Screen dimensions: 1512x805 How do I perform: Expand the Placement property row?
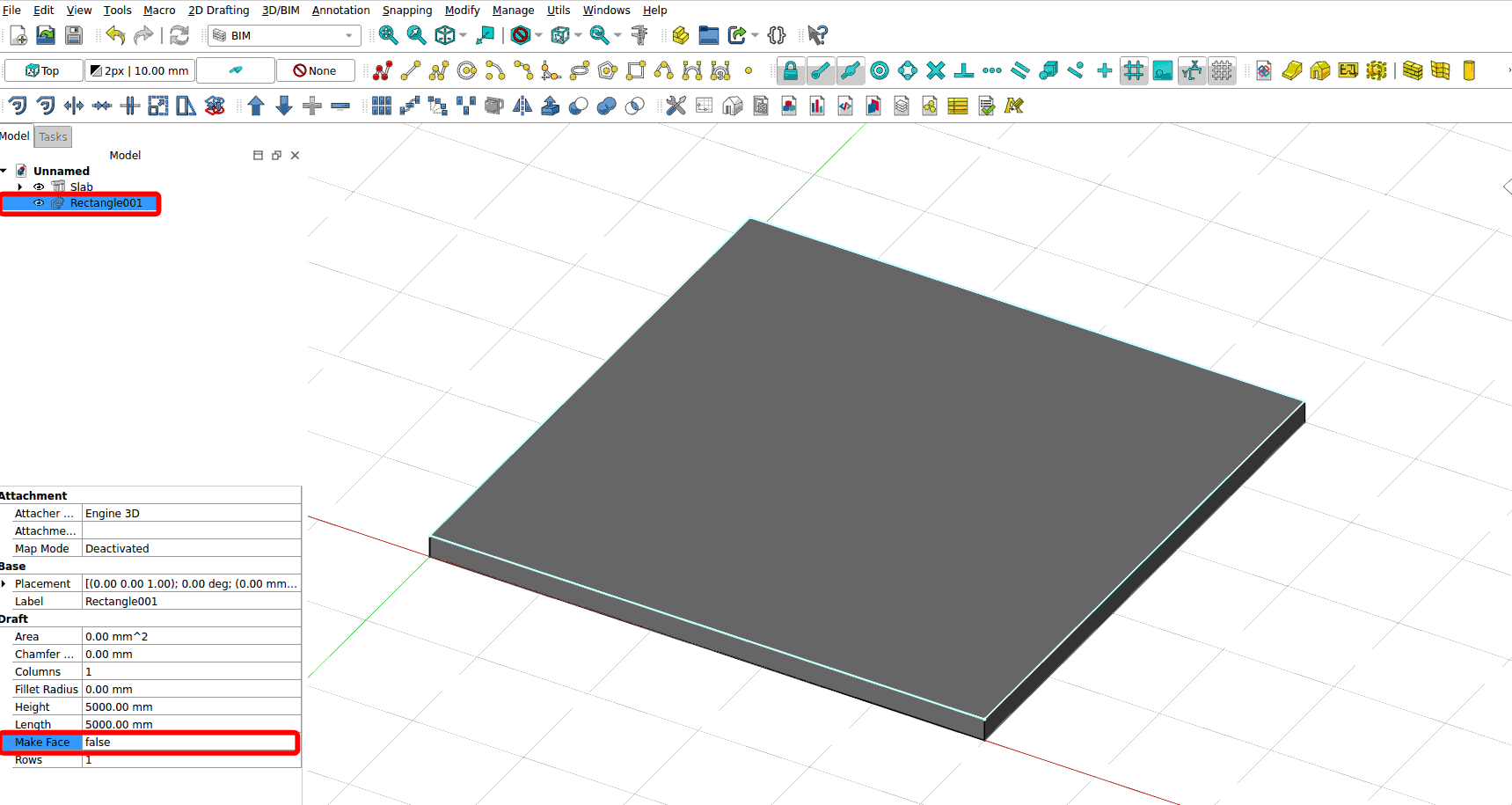pos(4,583)
